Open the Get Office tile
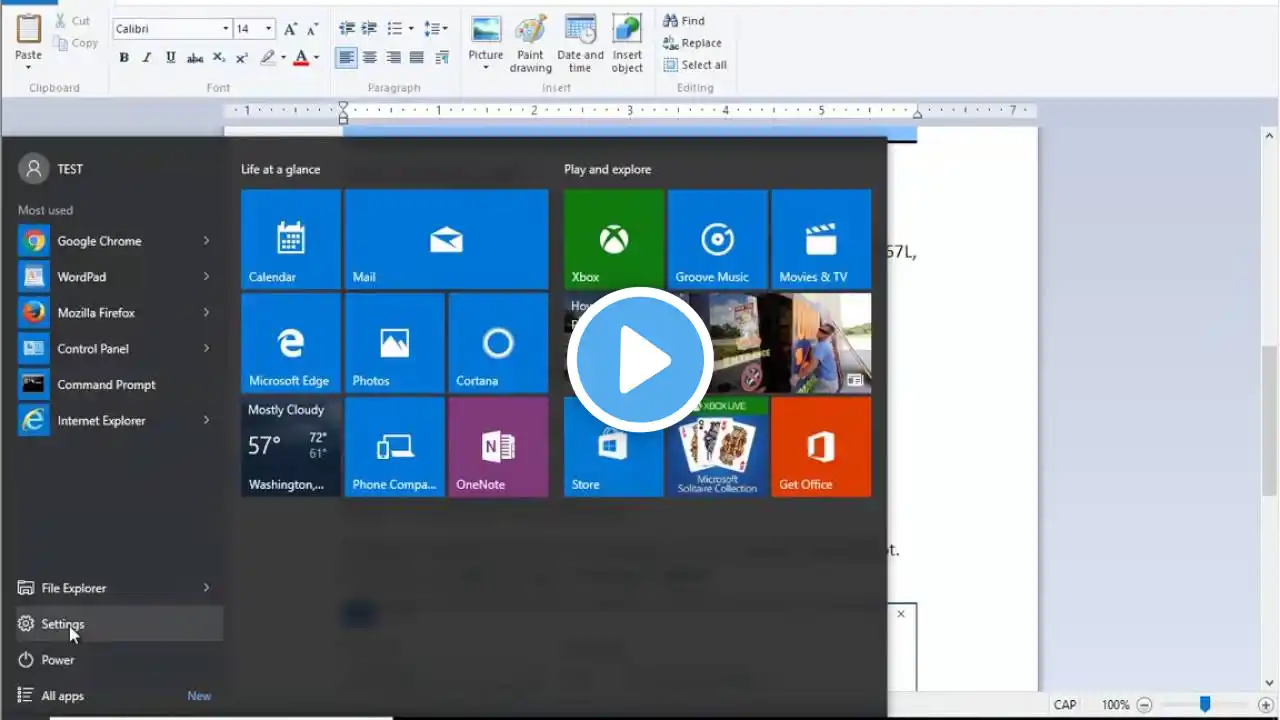Screen dimensions: 1280x720 point(820,447)
